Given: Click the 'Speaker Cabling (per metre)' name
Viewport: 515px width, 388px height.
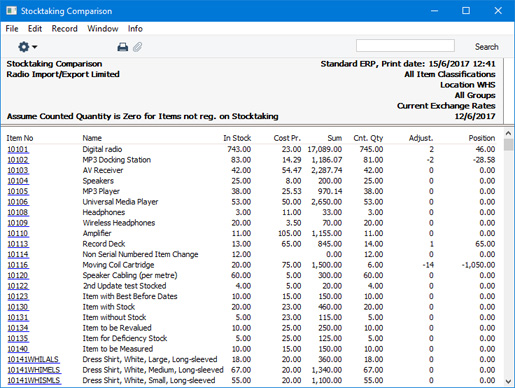Looking at the screenshot, I should tap(130, 275).
